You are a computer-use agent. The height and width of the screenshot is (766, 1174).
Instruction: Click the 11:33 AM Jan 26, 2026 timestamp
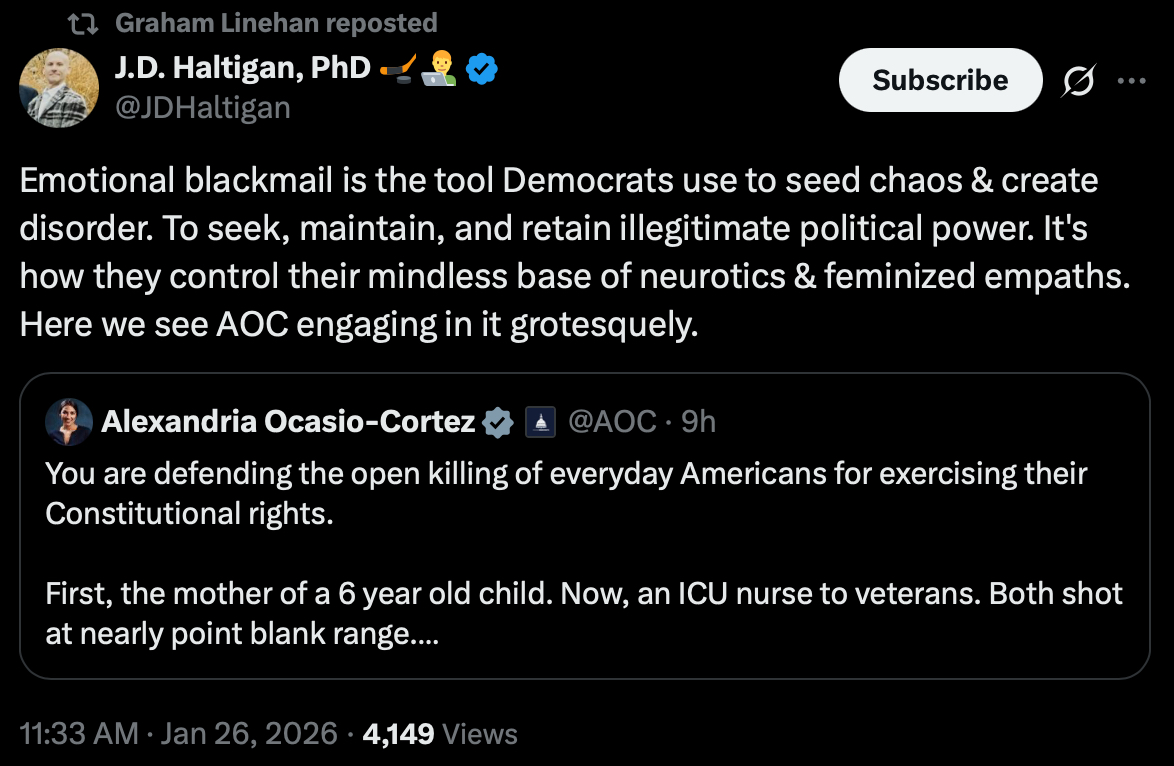coord(179,734)
